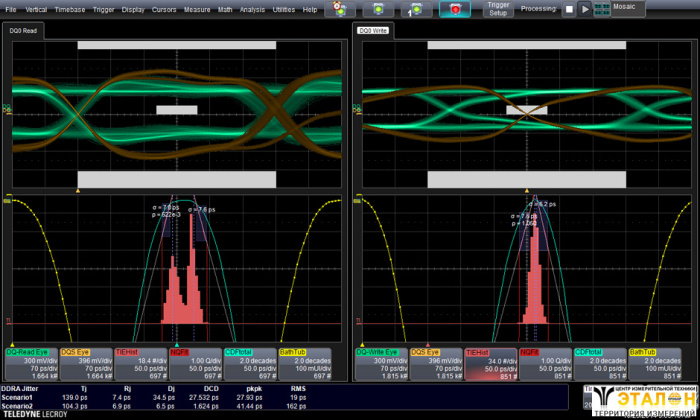Switch to the DQ0 Write tab
Viewport: 700px width, 420px height.
(x=374, y=31)
